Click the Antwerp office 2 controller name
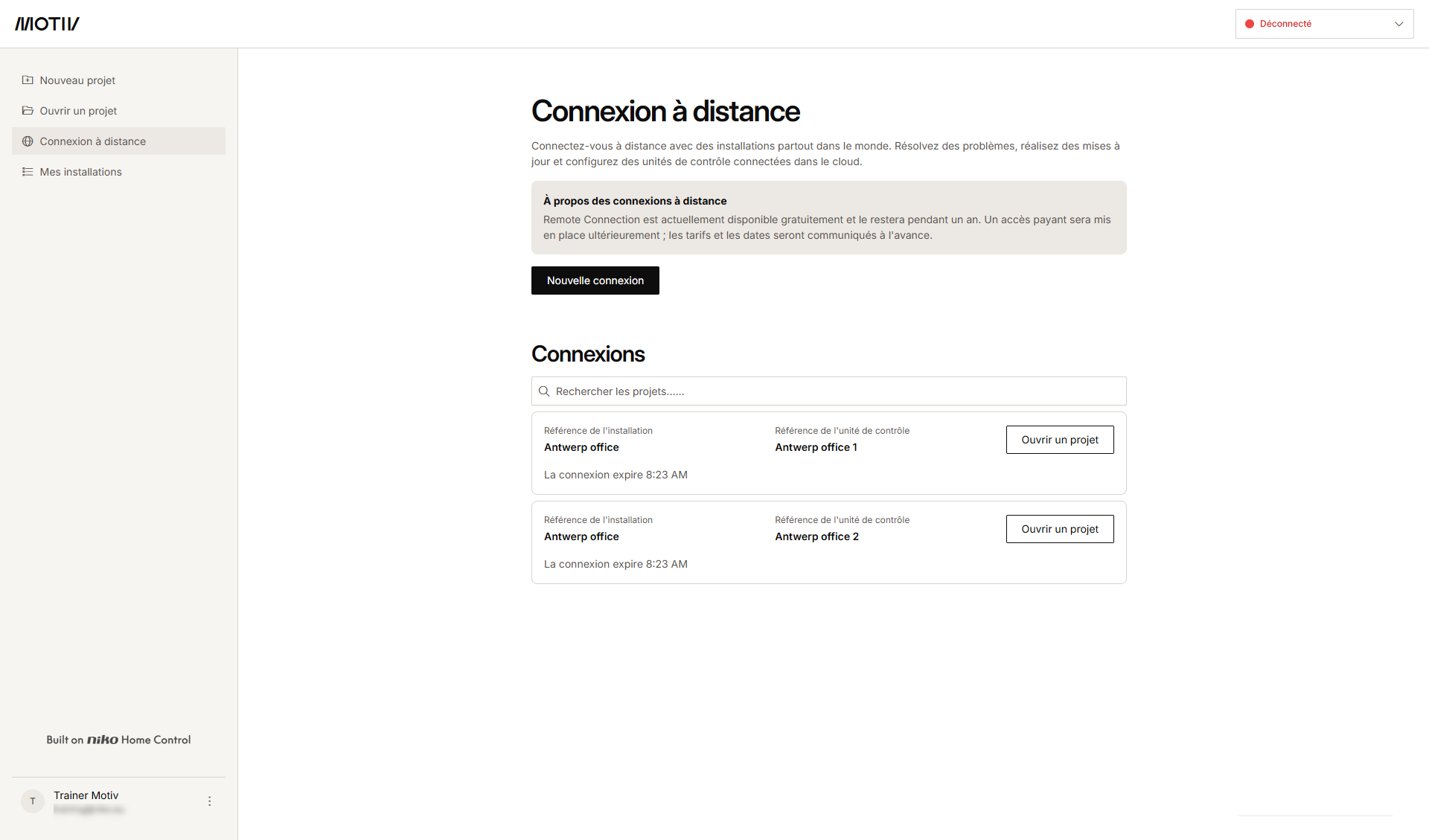 816,536
